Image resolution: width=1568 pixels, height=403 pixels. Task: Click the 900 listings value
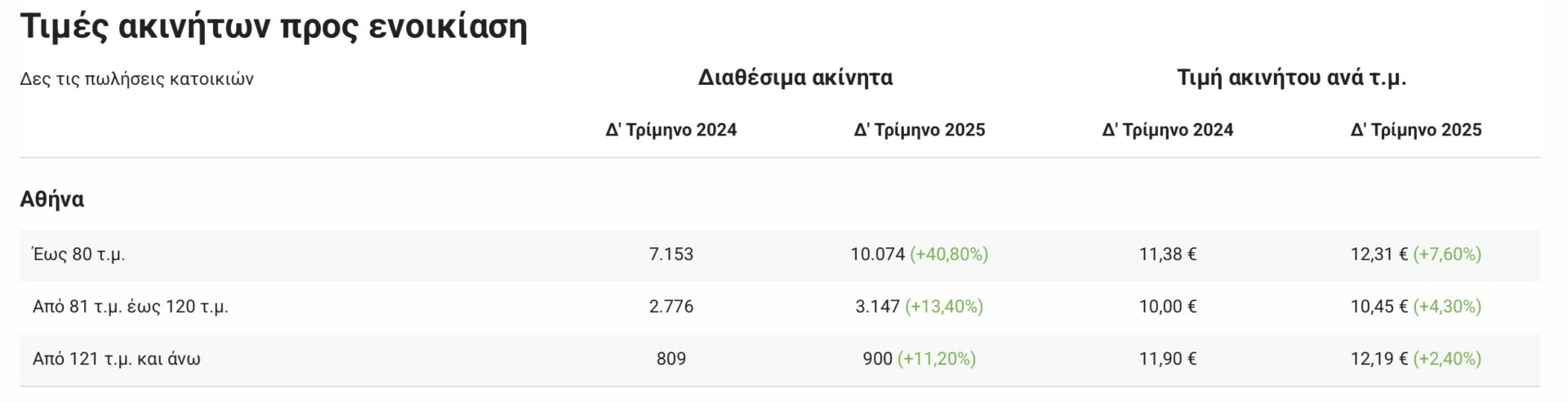click(x=877, y=359)
